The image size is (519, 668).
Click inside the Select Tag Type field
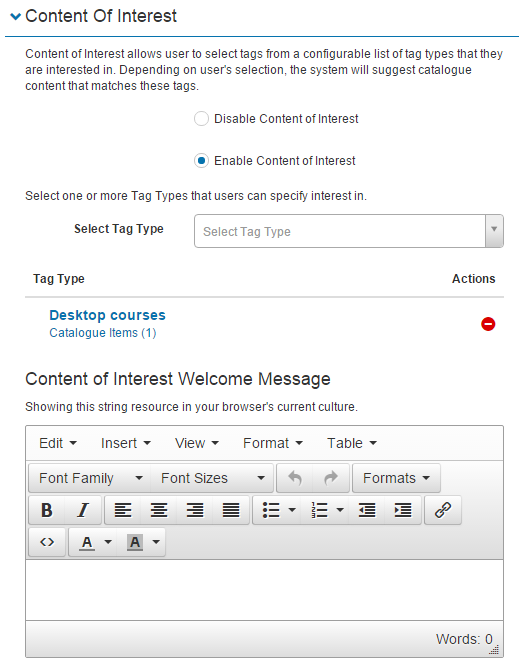pyautogui.click(x=340, y=231)
